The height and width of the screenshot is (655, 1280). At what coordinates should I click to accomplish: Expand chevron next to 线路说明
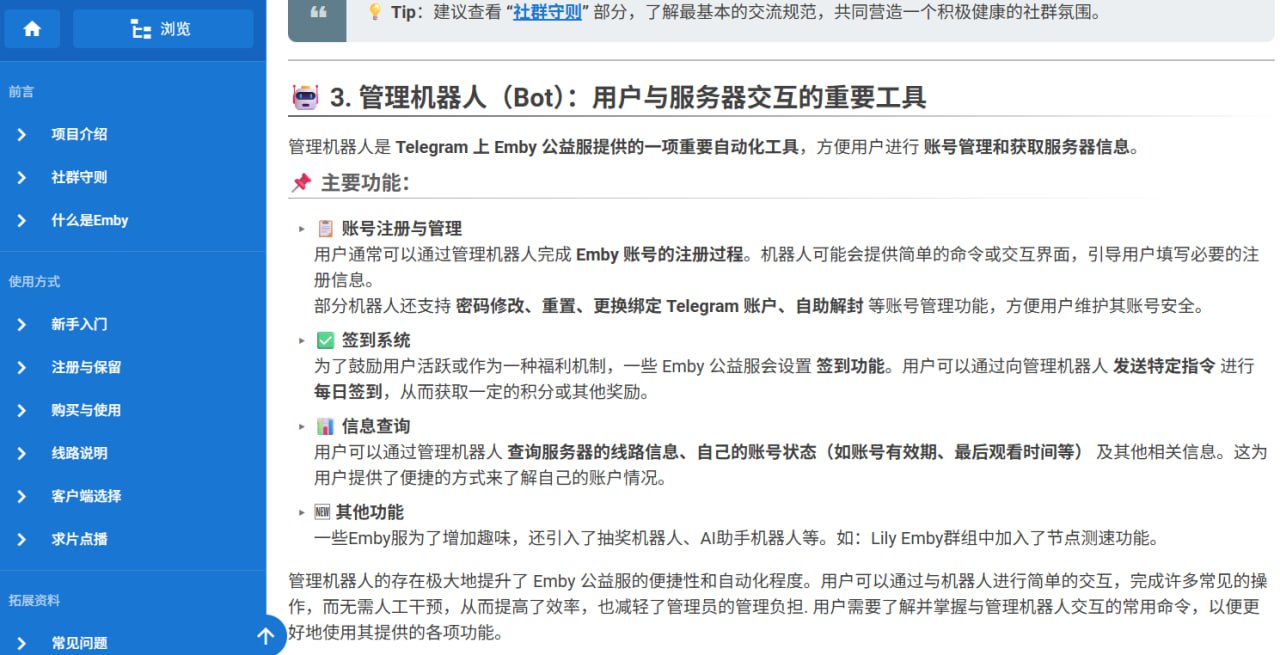coord(21,453)
